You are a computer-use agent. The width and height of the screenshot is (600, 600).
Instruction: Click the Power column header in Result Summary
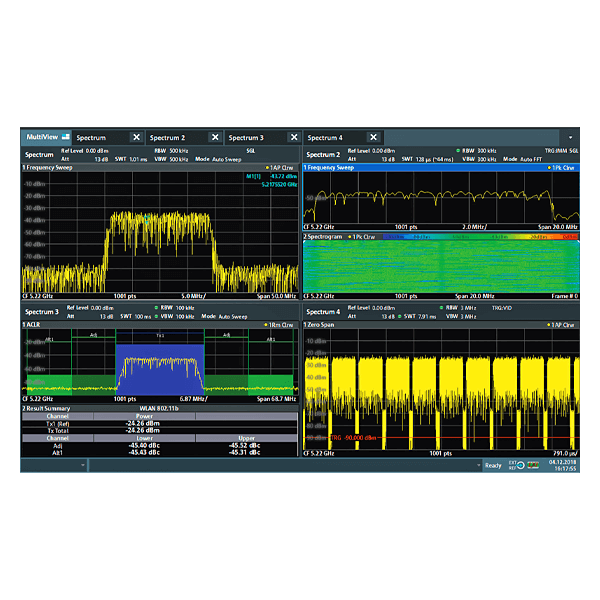click(x=144, y=416)
